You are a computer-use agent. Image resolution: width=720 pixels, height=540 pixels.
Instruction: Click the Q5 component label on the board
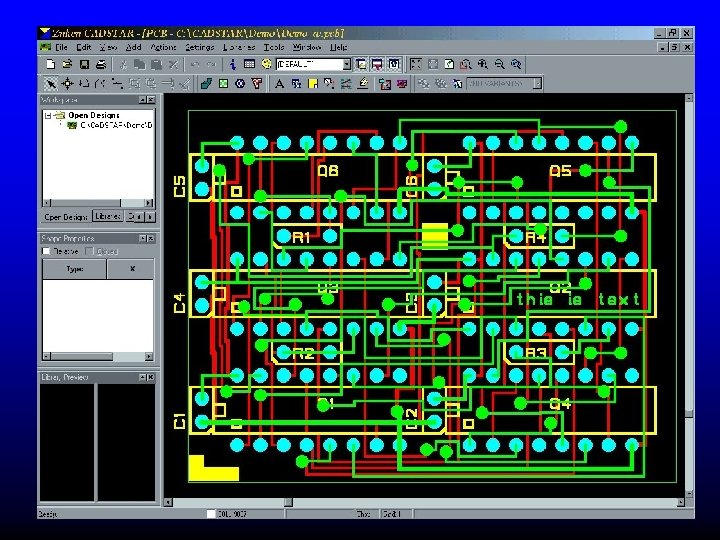(560, 171)
